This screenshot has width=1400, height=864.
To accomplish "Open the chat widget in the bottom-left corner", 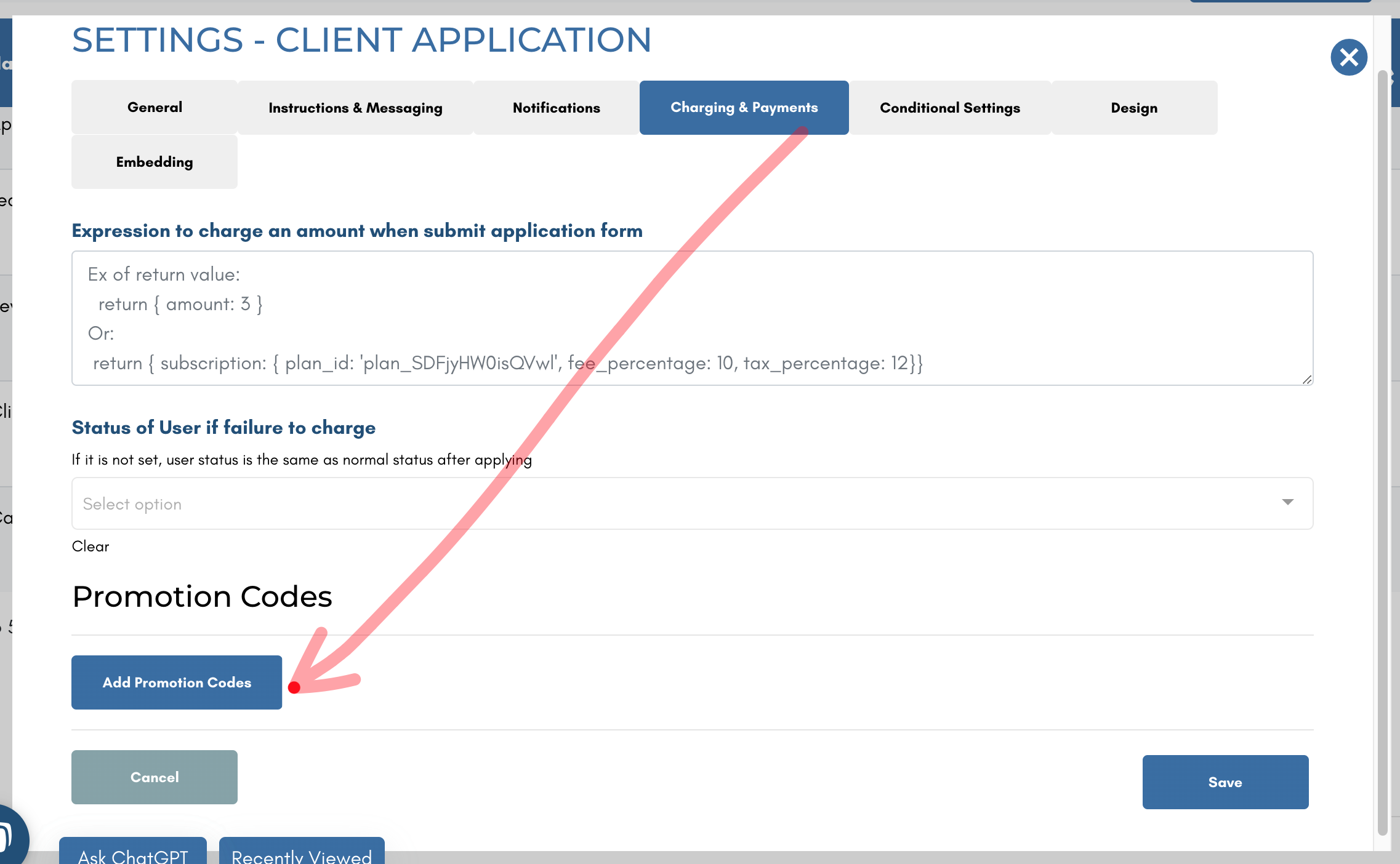I will tap(9, 838).
